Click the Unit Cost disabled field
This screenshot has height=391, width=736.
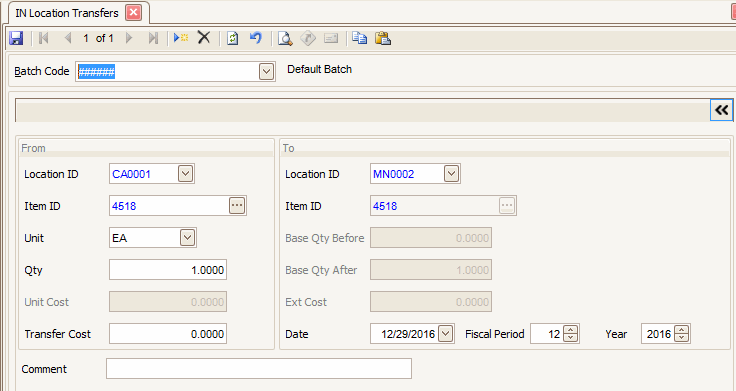click(168, 301)
